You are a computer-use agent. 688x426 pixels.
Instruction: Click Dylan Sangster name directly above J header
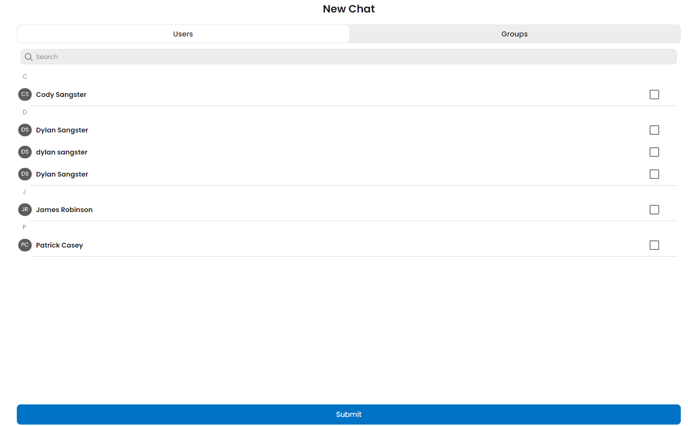coord(62,175)
